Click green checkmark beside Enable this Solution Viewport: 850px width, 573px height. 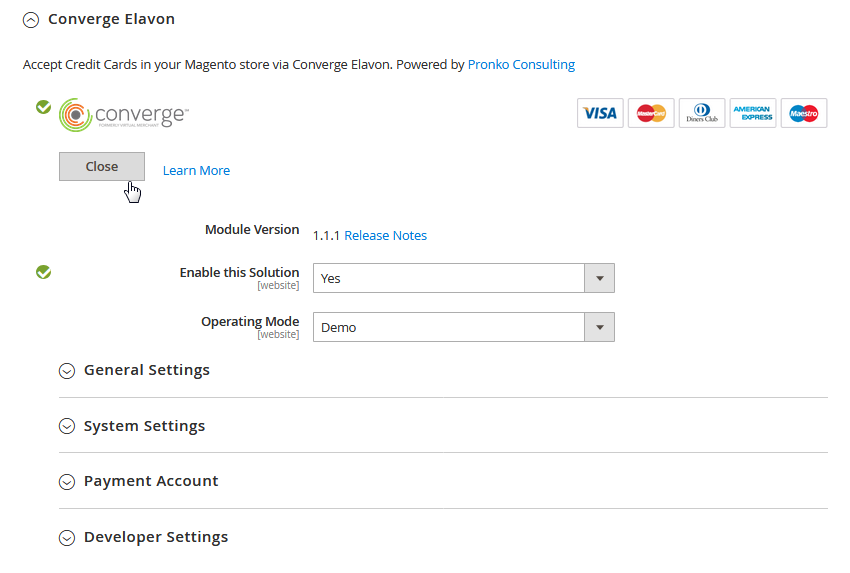pos(43,272)
